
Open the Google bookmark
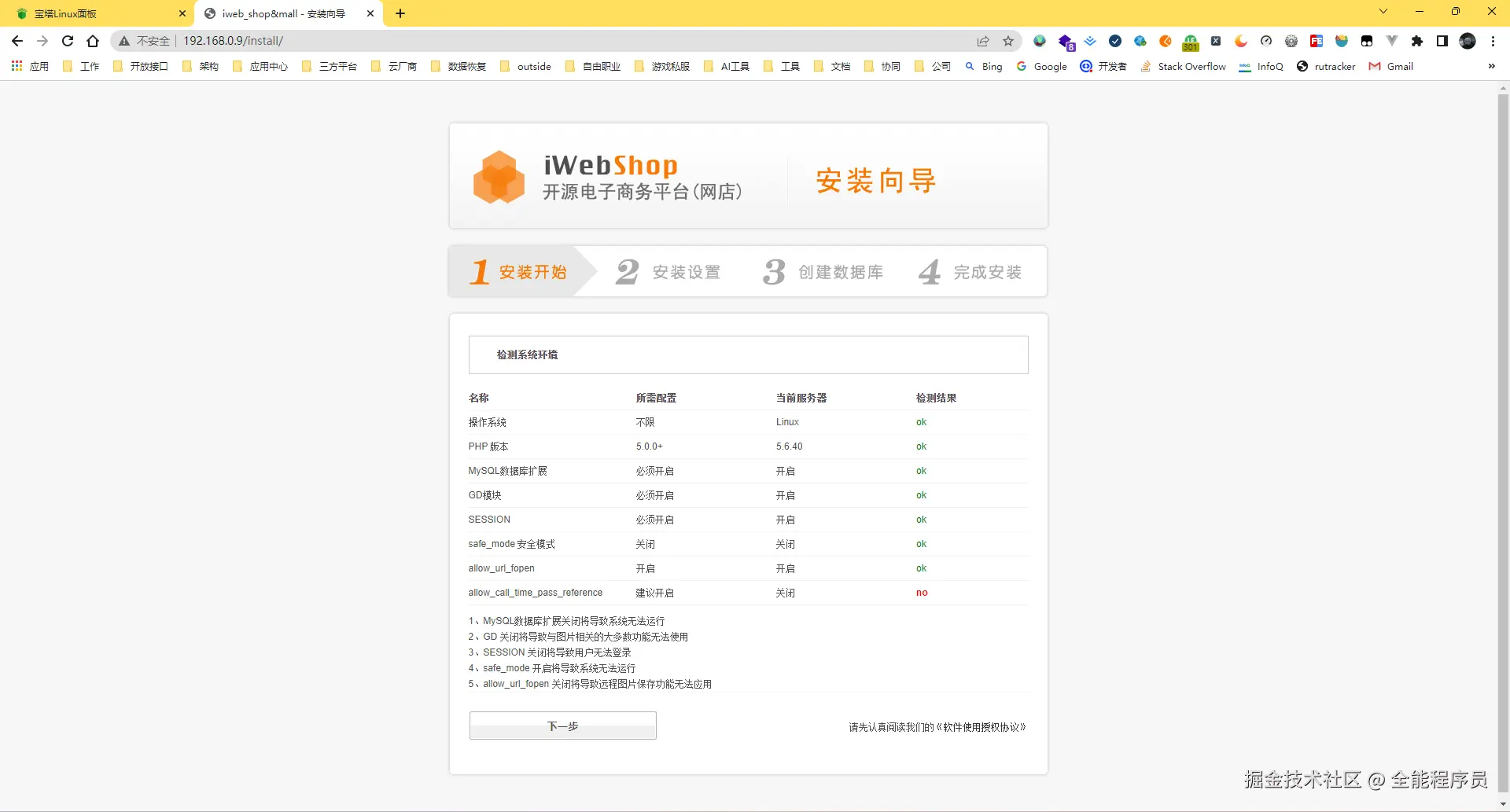(1042, 67)
